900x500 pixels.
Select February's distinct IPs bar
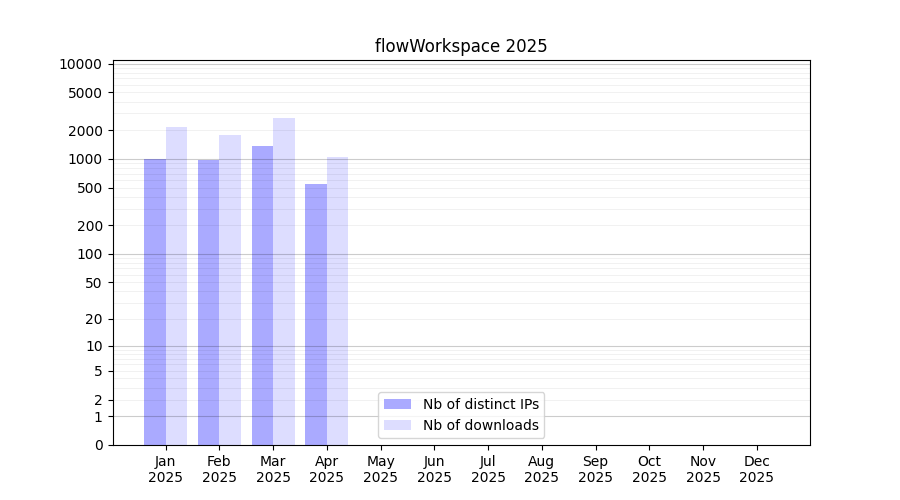tap(208, 302)
